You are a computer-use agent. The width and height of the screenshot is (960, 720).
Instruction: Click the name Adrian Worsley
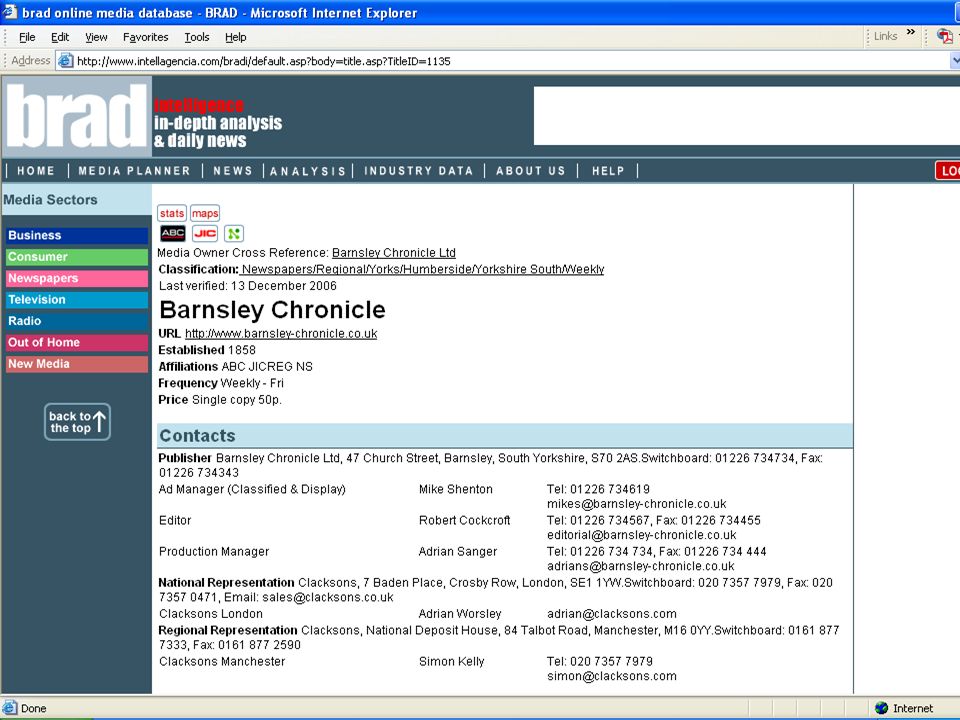(x=460, y=614)
